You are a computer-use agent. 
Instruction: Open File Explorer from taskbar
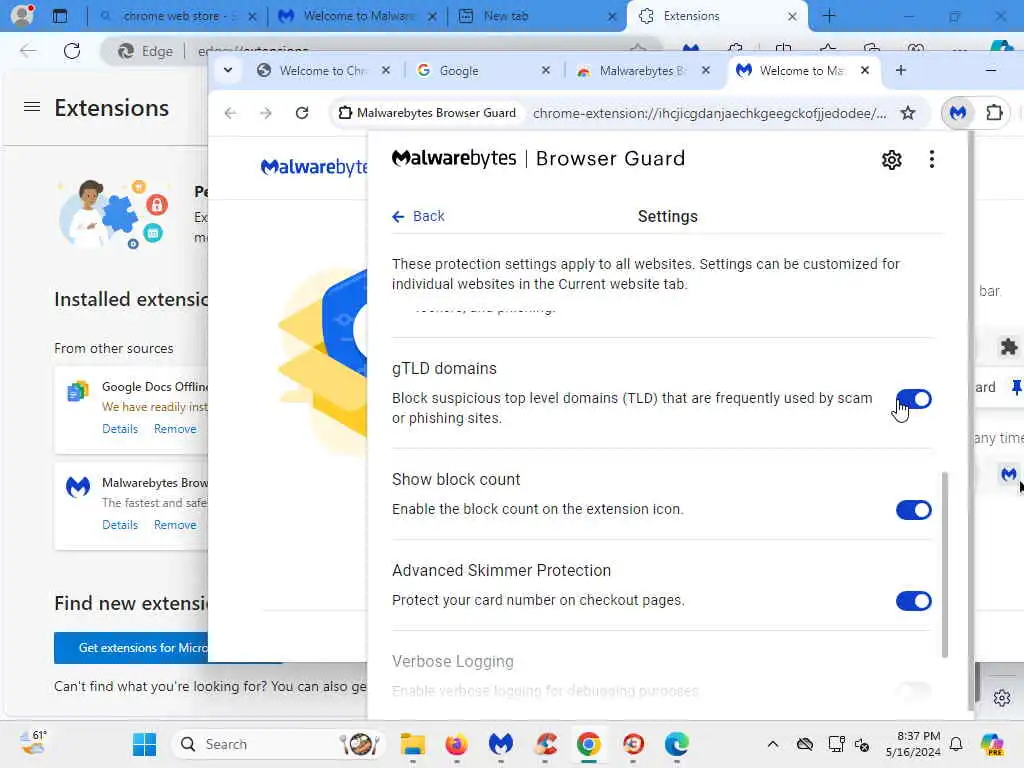tap(413, 744)
